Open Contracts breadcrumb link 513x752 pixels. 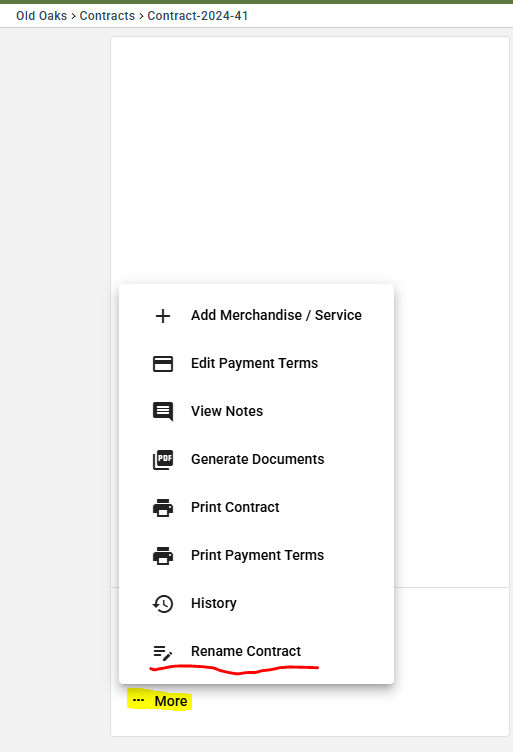coord(107,16)
